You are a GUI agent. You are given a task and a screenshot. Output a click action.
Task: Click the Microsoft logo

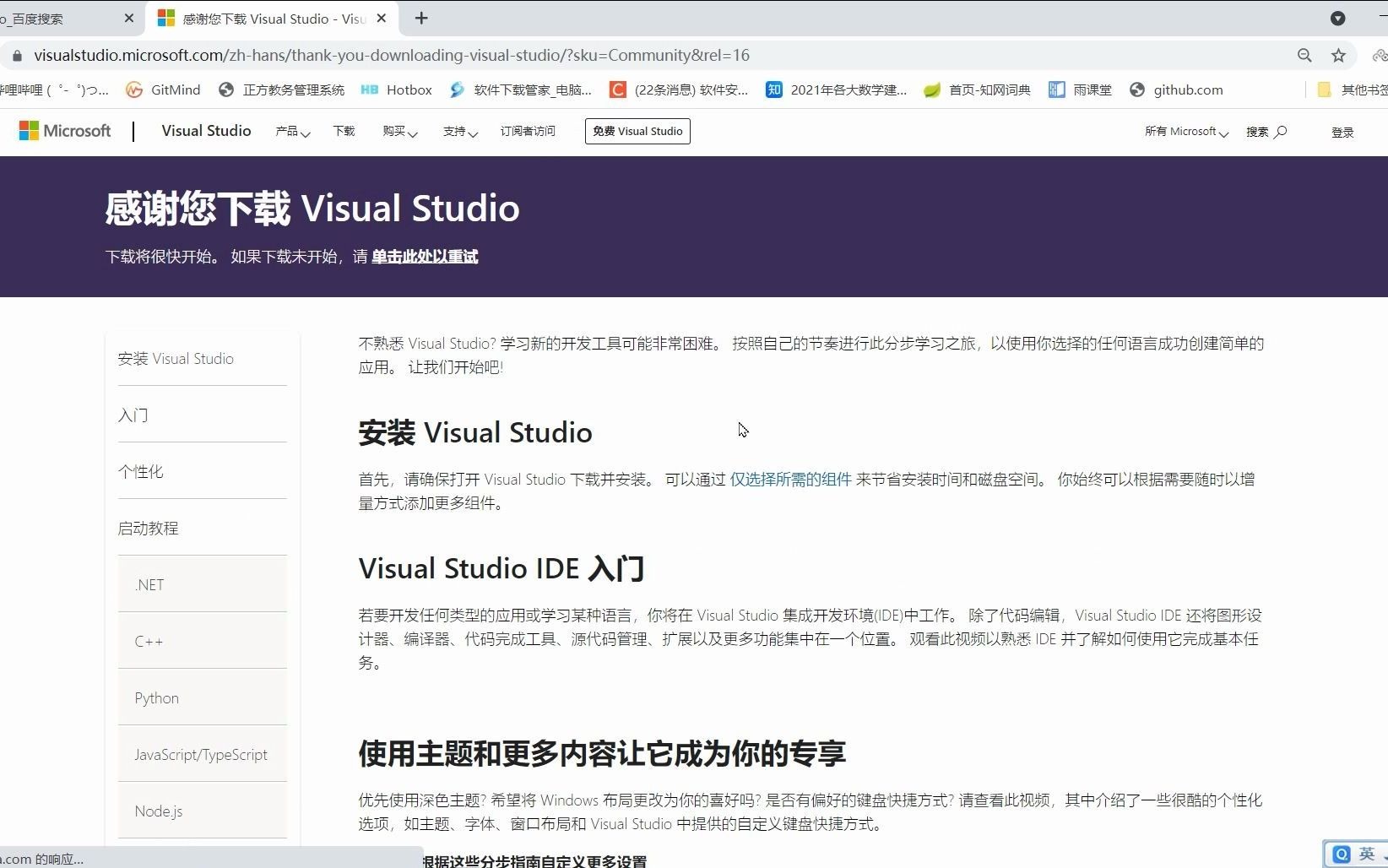pos(65,131)
